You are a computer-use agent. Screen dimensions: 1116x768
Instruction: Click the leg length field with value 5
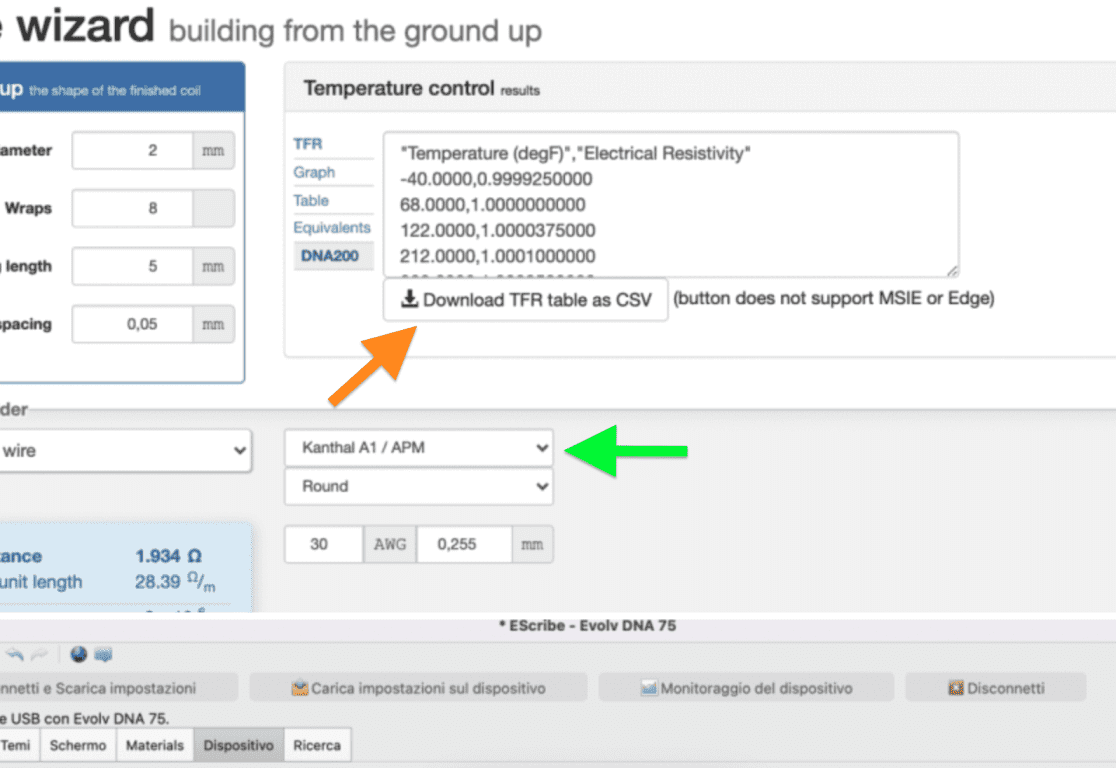[132, 266]
